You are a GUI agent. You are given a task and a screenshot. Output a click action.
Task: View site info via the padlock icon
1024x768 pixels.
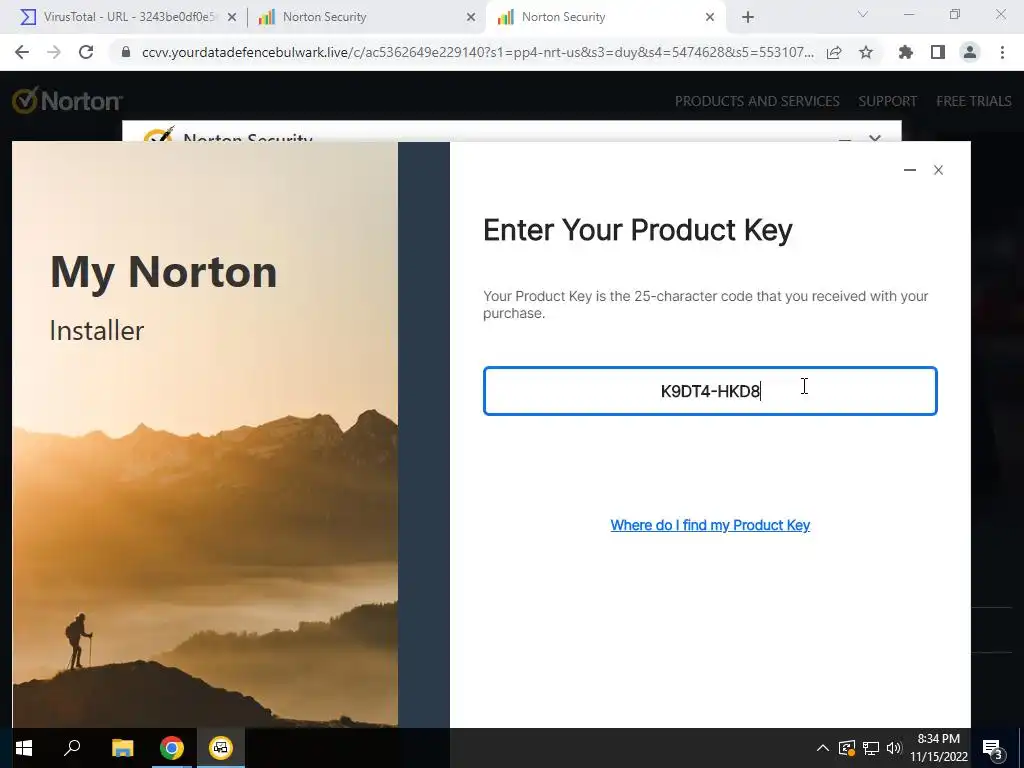tap(126, 52)
